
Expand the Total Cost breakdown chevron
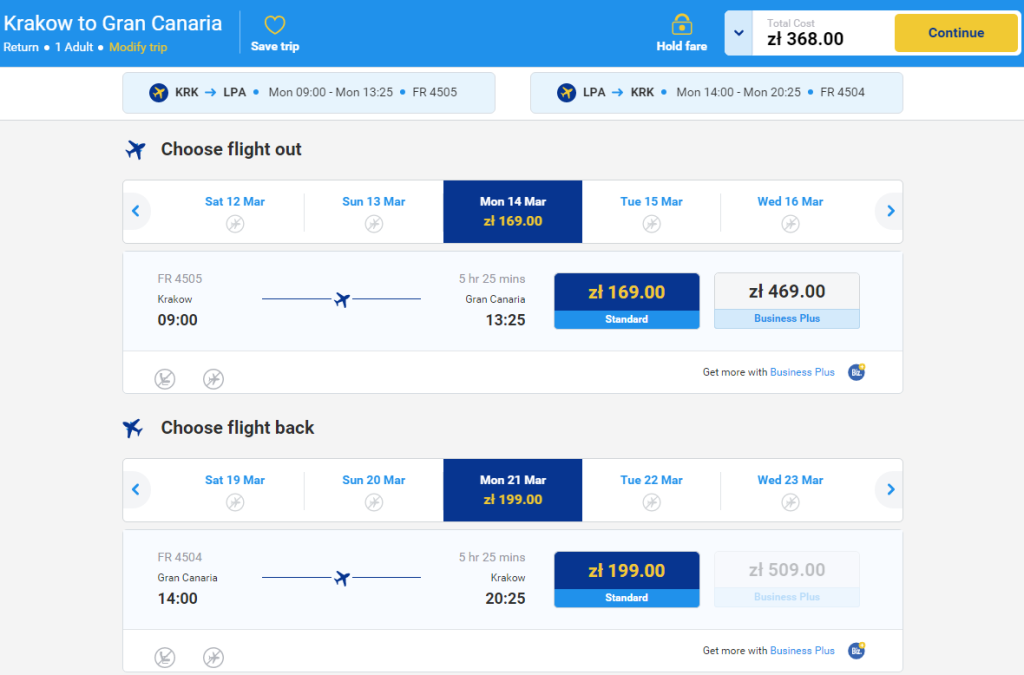[x=739, y=33]
